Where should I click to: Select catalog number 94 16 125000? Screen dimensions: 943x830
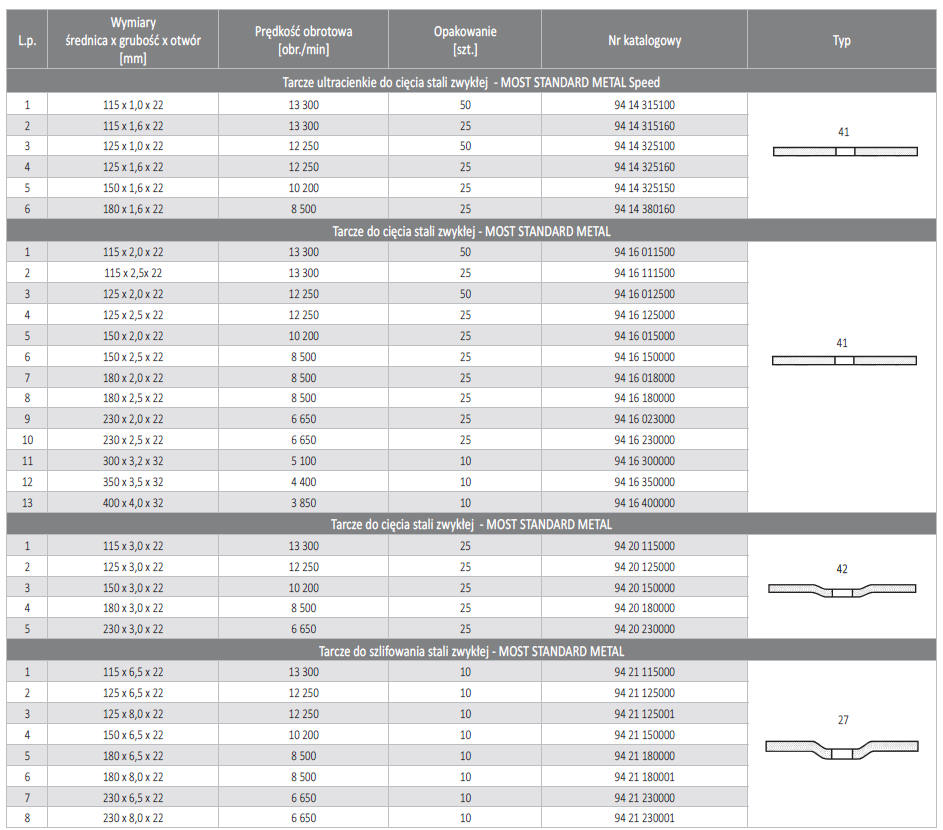pyautogui.click(x=644, y=315)
